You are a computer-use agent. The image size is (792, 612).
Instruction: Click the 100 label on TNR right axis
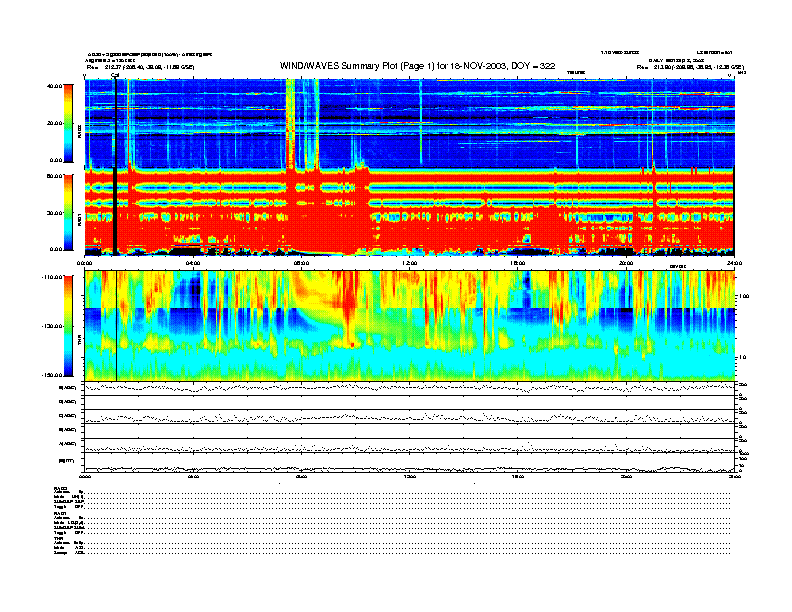point(744,296)
